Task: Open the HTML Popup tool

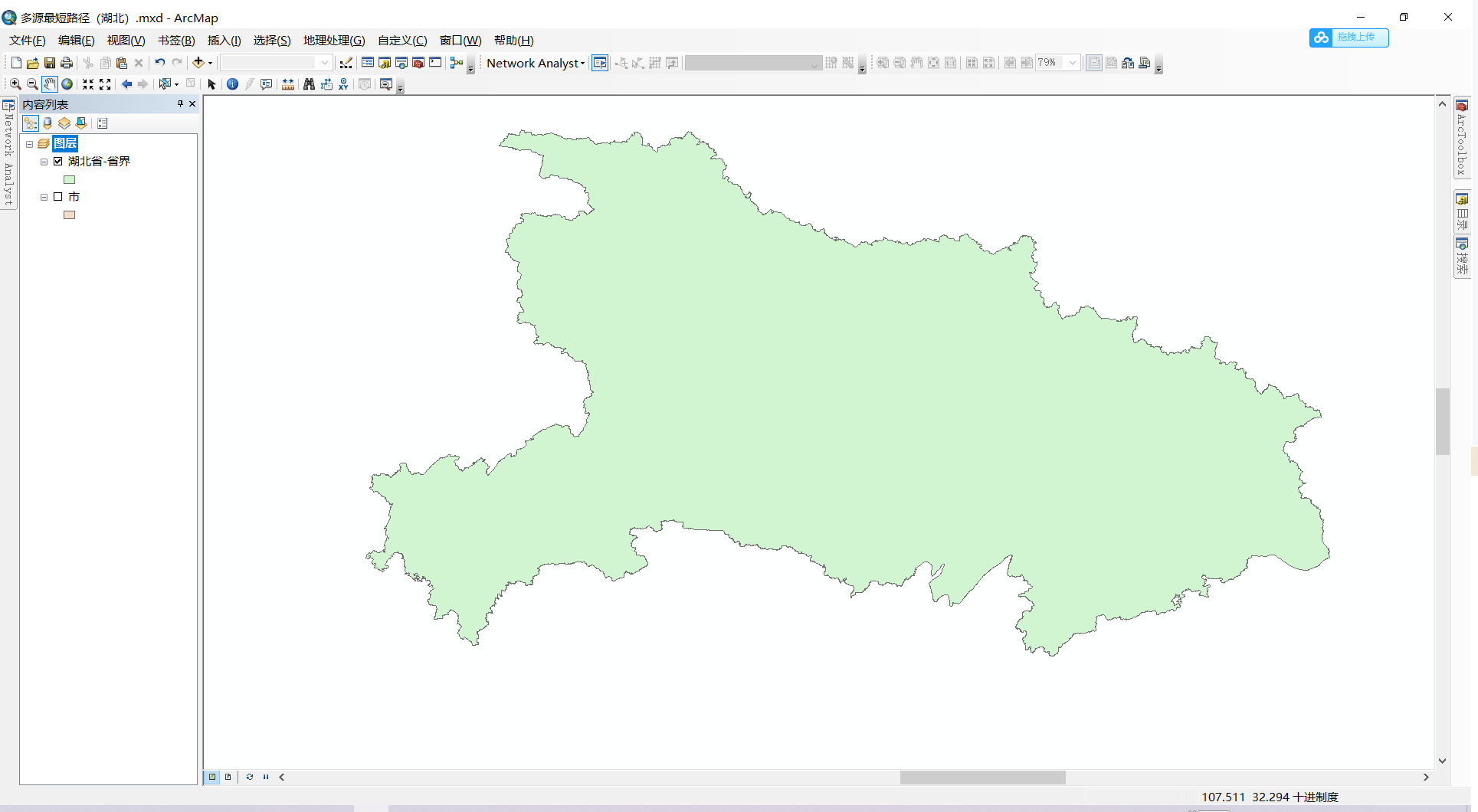Action: (266, 84)
